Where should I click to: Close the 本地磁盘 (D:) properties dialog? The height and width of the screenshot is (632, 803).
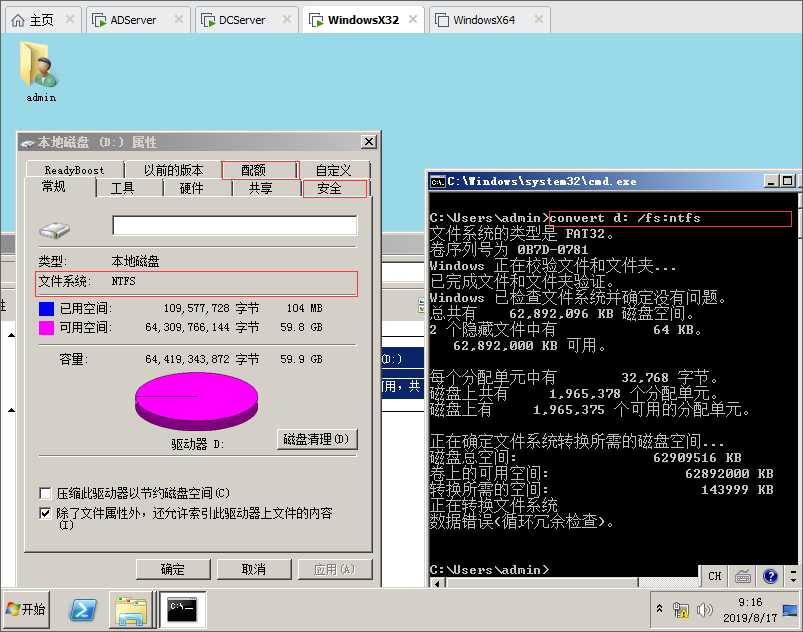[369, 142]
